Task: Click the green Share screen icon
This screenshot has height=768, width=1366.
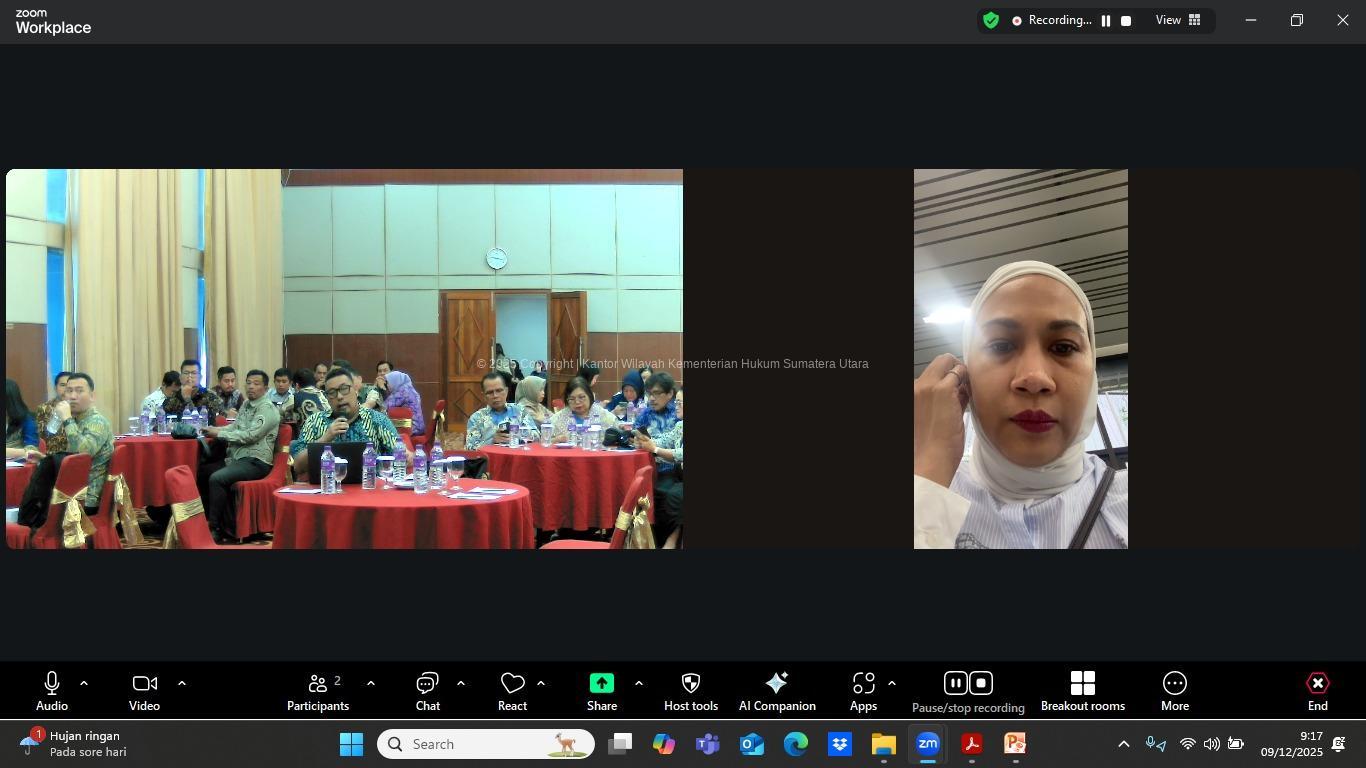Action: tap(601, 683)
